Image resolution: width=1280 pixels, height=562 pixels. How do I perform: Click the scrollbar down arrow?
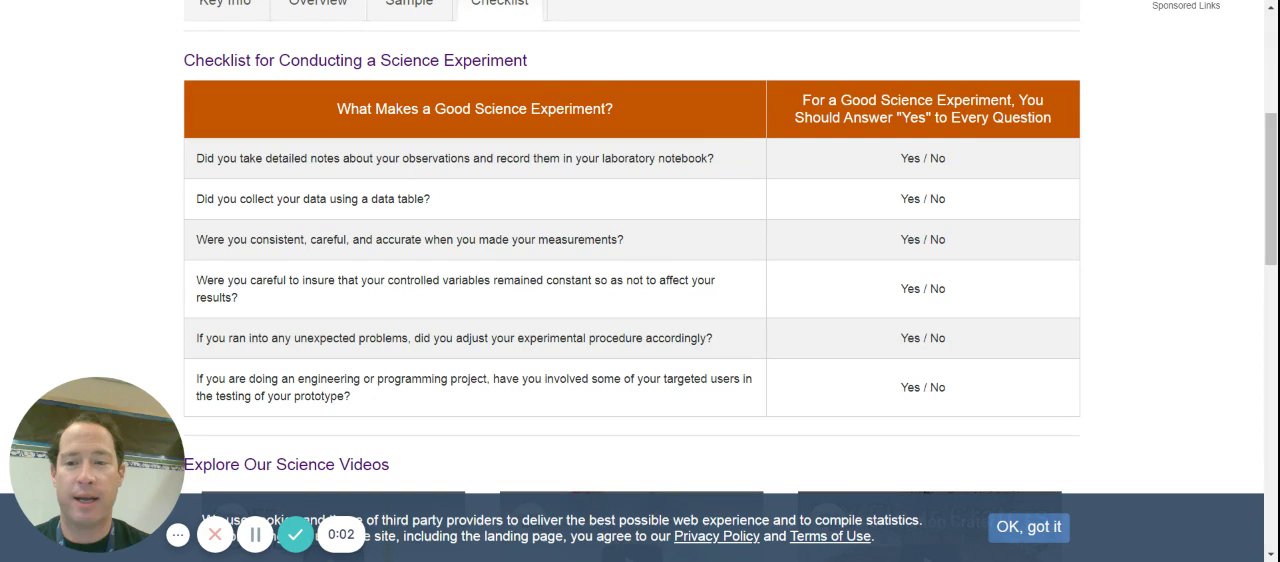[x=1271, y=553]
